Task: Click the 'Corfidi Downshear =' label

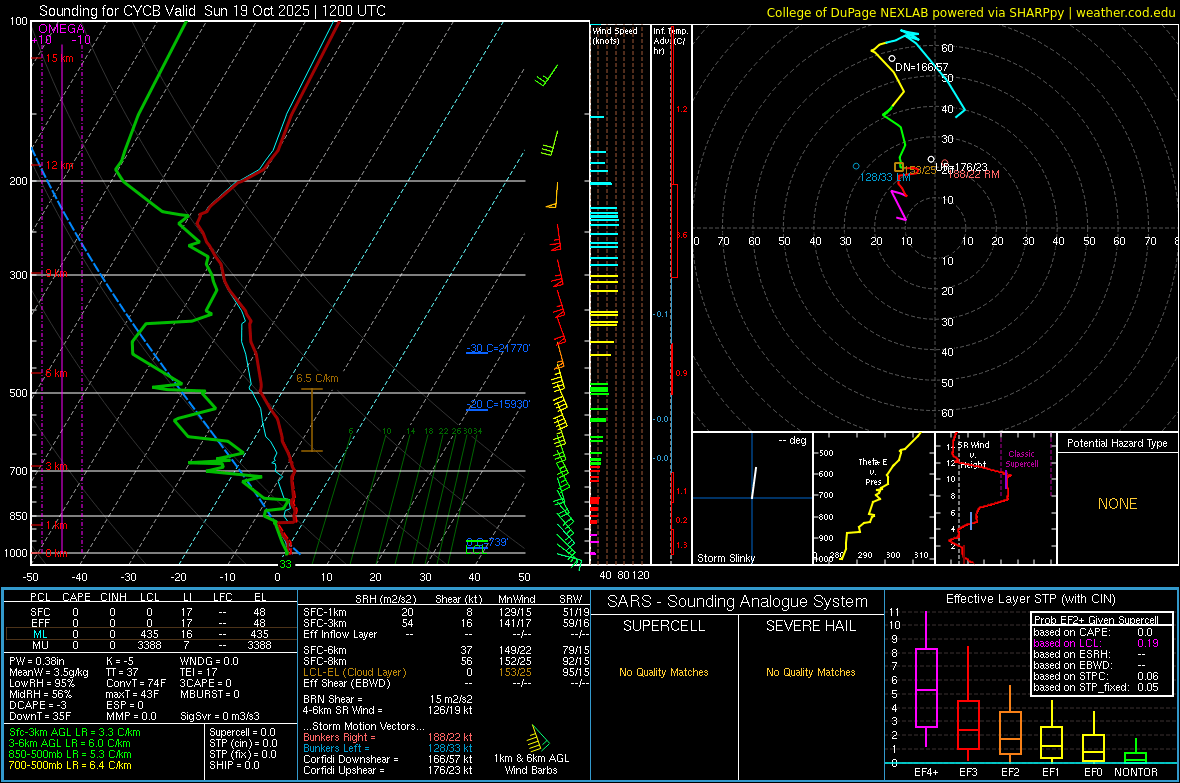Action: (x=351, y=759)
